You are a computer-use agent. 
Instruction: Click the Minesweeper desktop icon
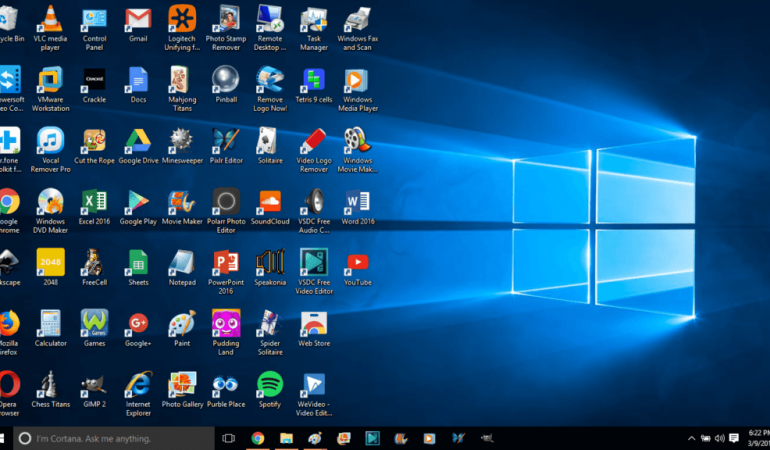(x=182, y=141)
